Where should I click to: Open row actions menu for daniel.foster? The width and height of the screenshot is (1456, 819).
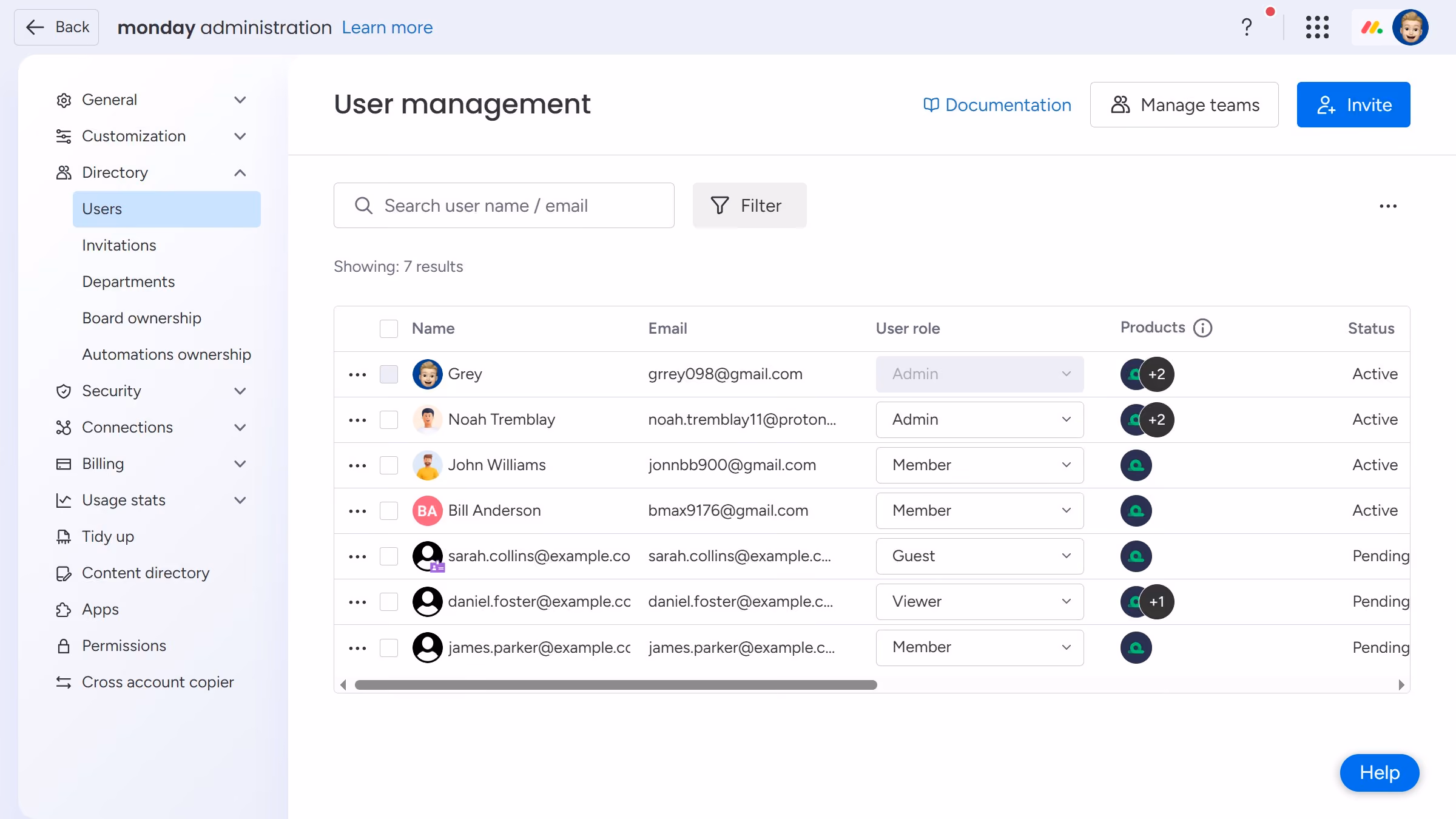(x=357, y=602)
